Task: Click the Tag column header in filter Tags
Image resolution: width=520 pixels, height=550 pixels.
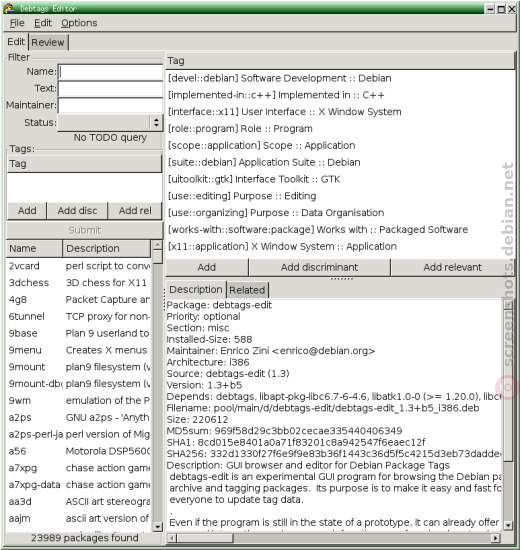Action: coord(84,164)
